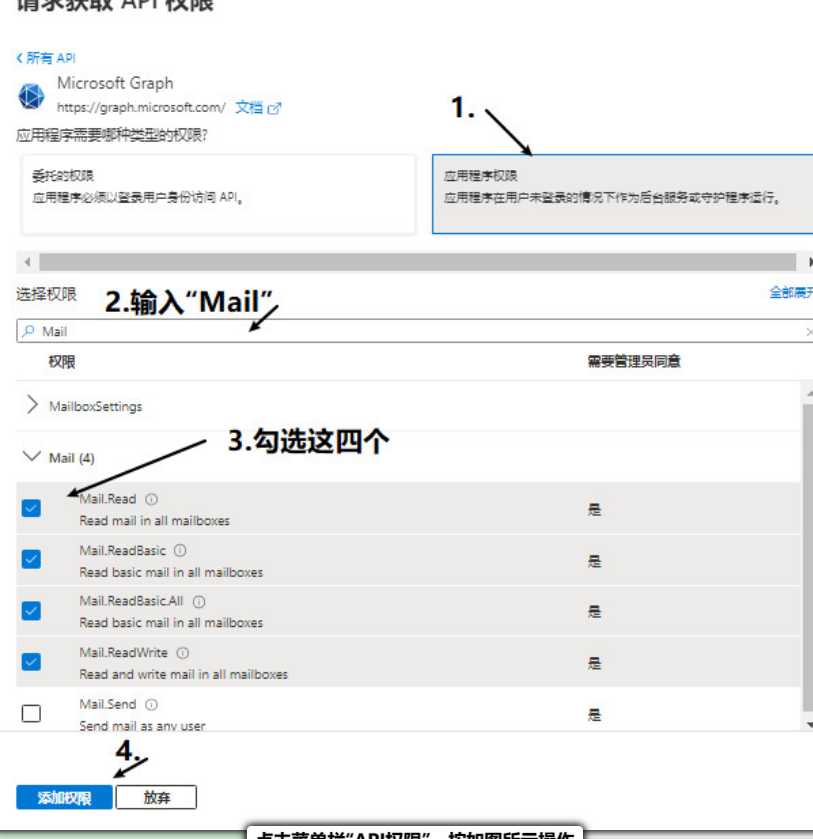Uncheck the Mail.Read permission checkbox
Viewport: 813px width, 839px height.
[x=30, y=508]
